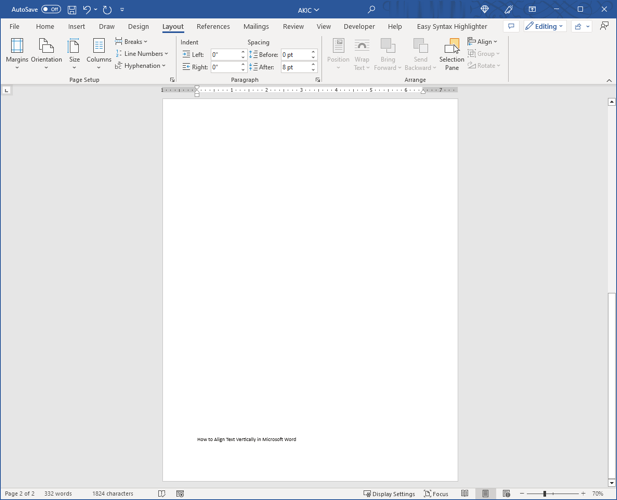Open the page Size menu
Viewport: 617px width, 500px height.
click(x=74, y=51)
